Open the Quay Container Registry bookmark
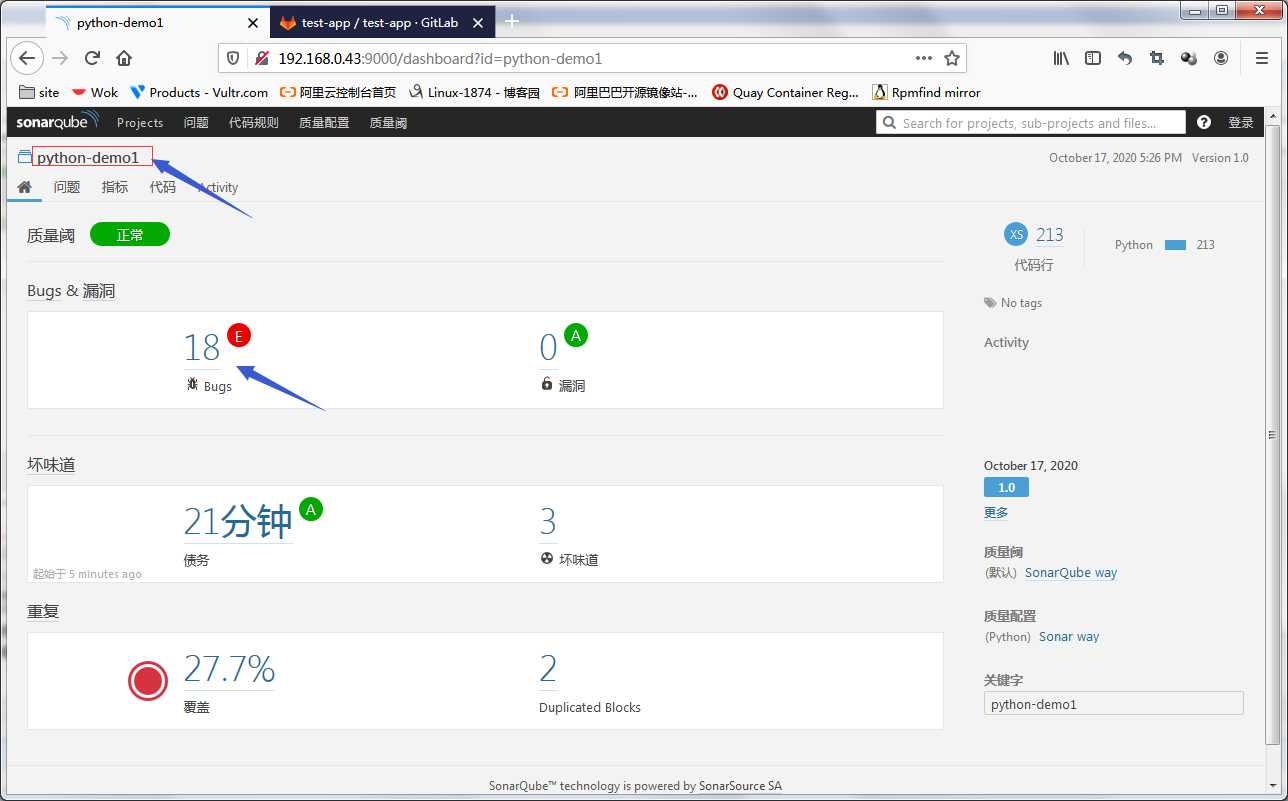1288x801 pixels. tap(785, 92)
